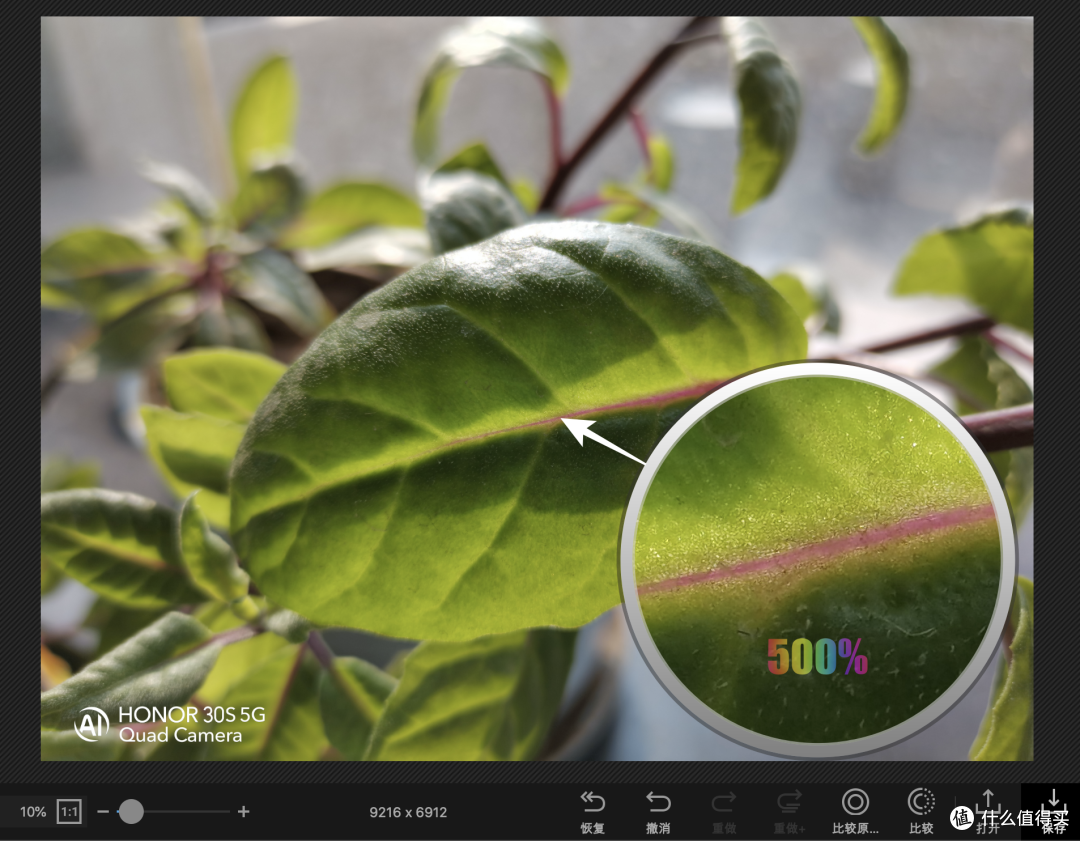This screenshot has width=1080, height=841.
Task: Click the 比较原… compare original icon
Action: point(855,802)
